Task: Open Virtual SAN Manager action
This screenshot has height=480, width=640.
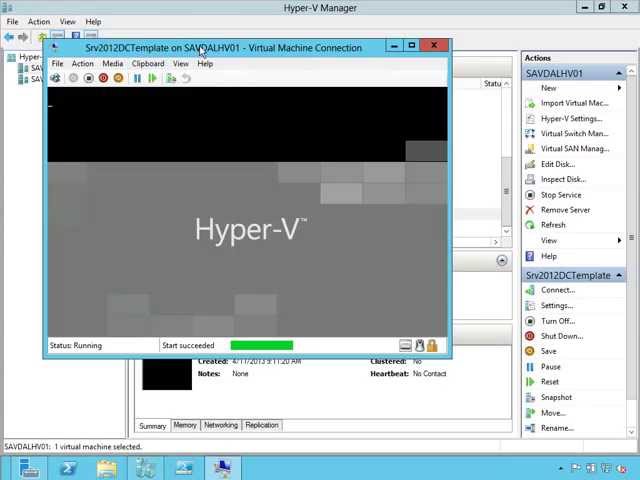Action: pos(574,149)
